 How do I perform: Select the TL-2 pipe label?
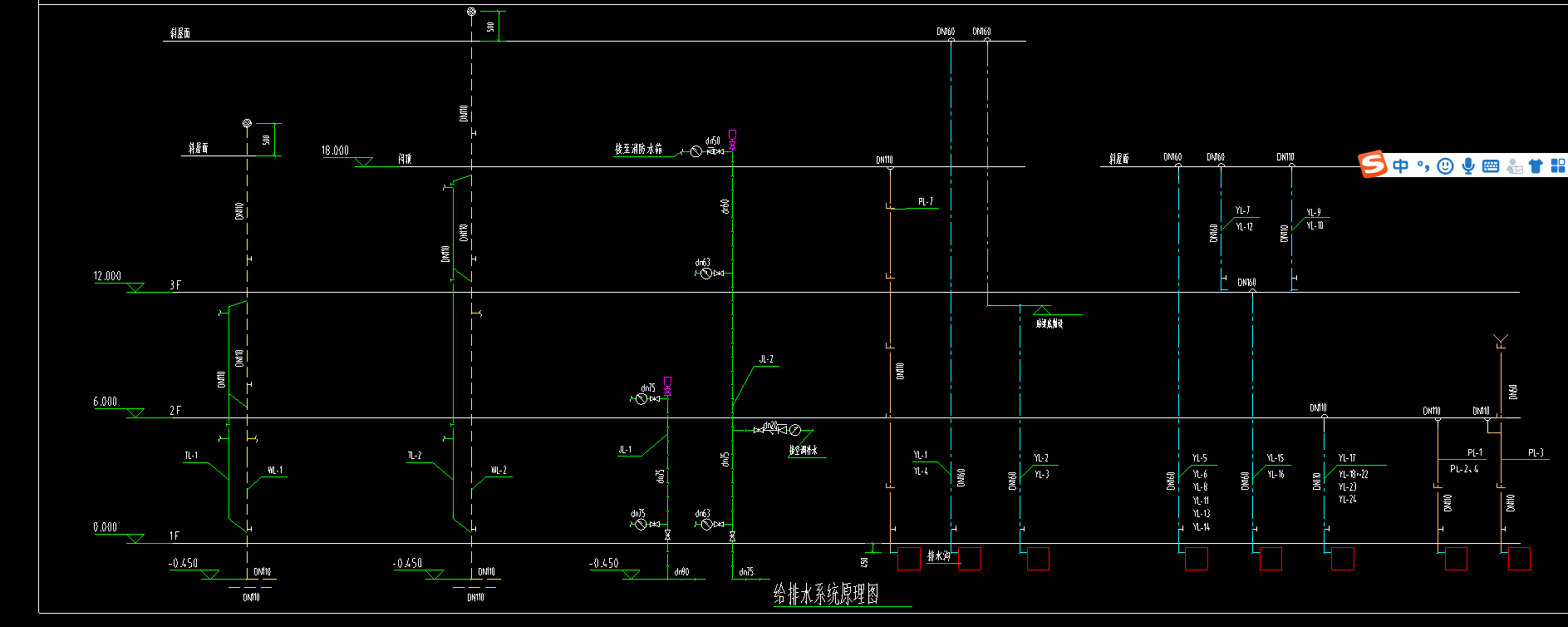point(415,456)
